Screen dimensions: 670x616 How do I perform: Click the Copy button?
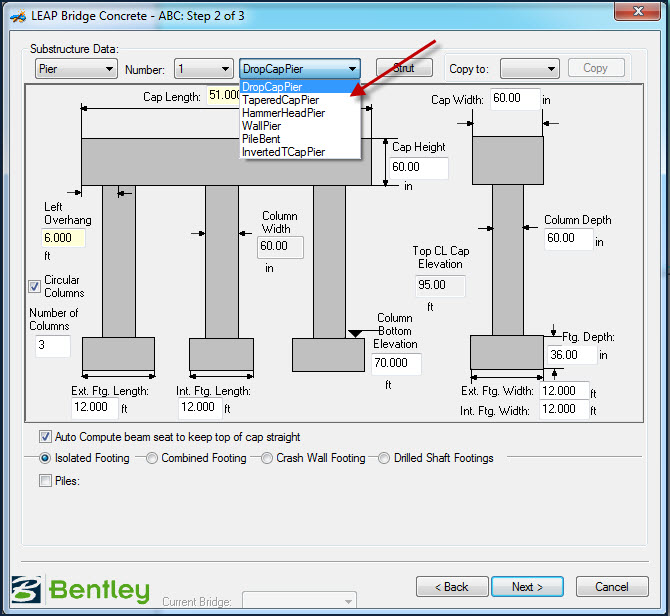click(596, 68)
